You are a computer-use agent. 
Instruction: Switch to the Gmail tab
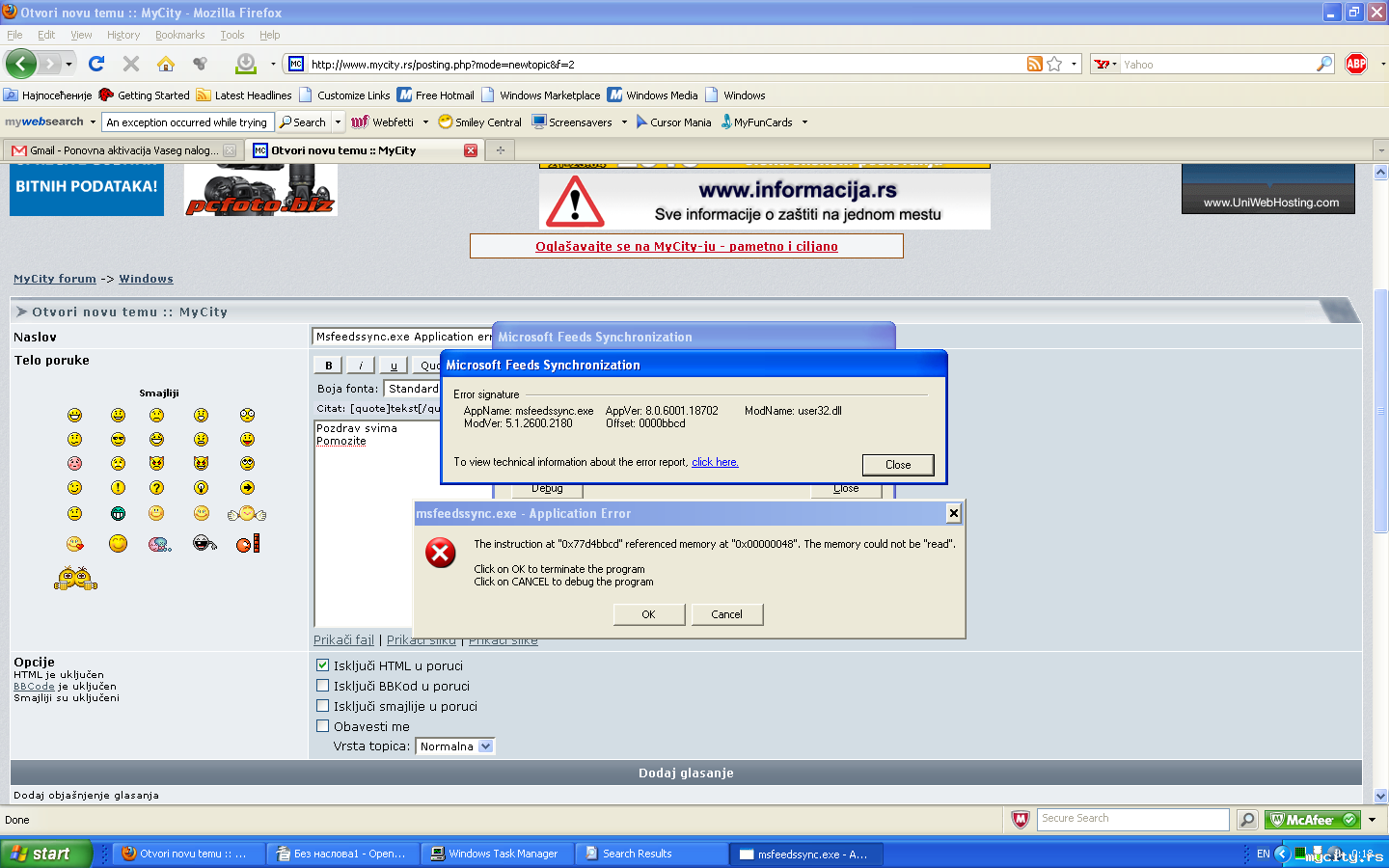tap(123, 150)
